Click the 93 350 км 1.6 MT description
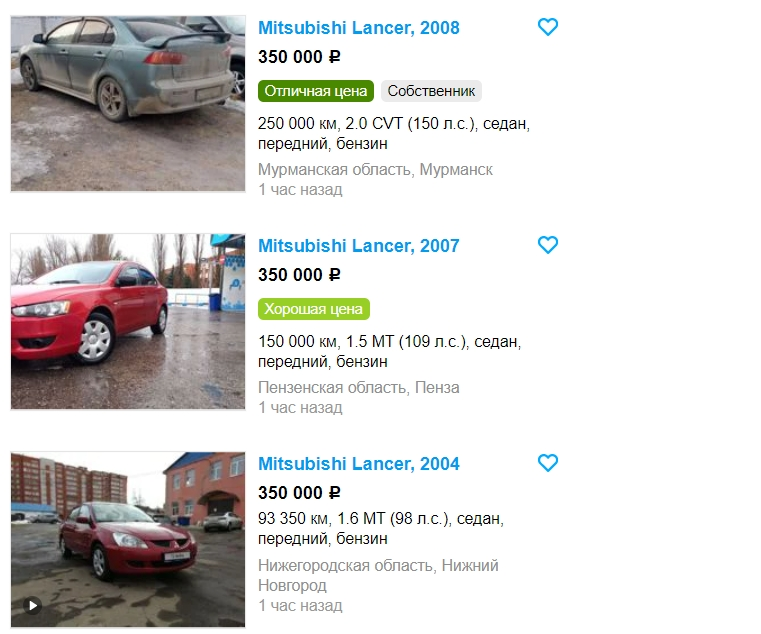The image size is (761, 634). (x=381, y=528)
